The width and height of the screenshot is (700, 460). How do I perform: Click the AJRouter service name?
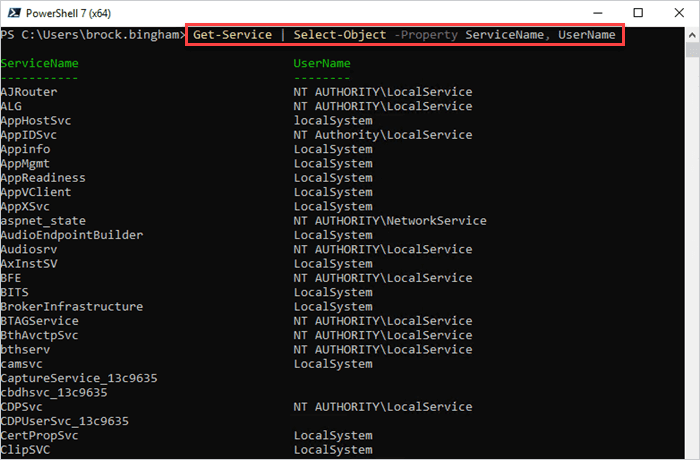(x=29, y=92)
